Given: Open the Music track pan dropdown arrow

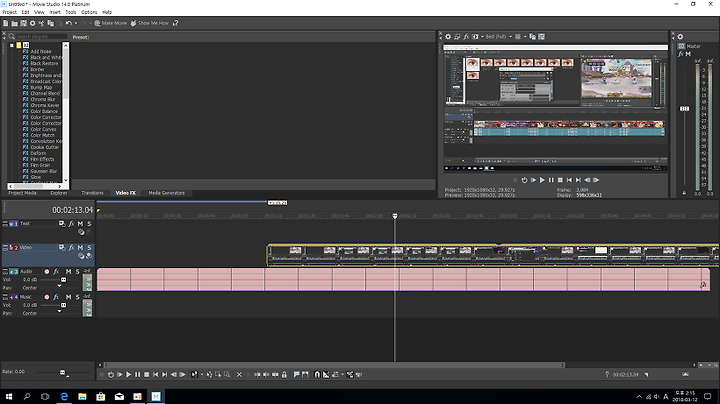Looking at the screenshot, I should click(59, 312).
